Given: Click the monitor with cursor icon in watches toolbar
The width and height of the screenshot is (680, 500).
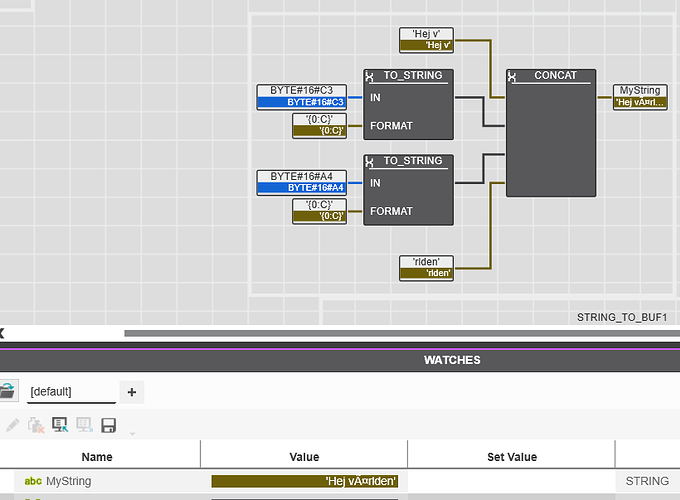Looking at the screenshot, I should (x=60, y=425).
